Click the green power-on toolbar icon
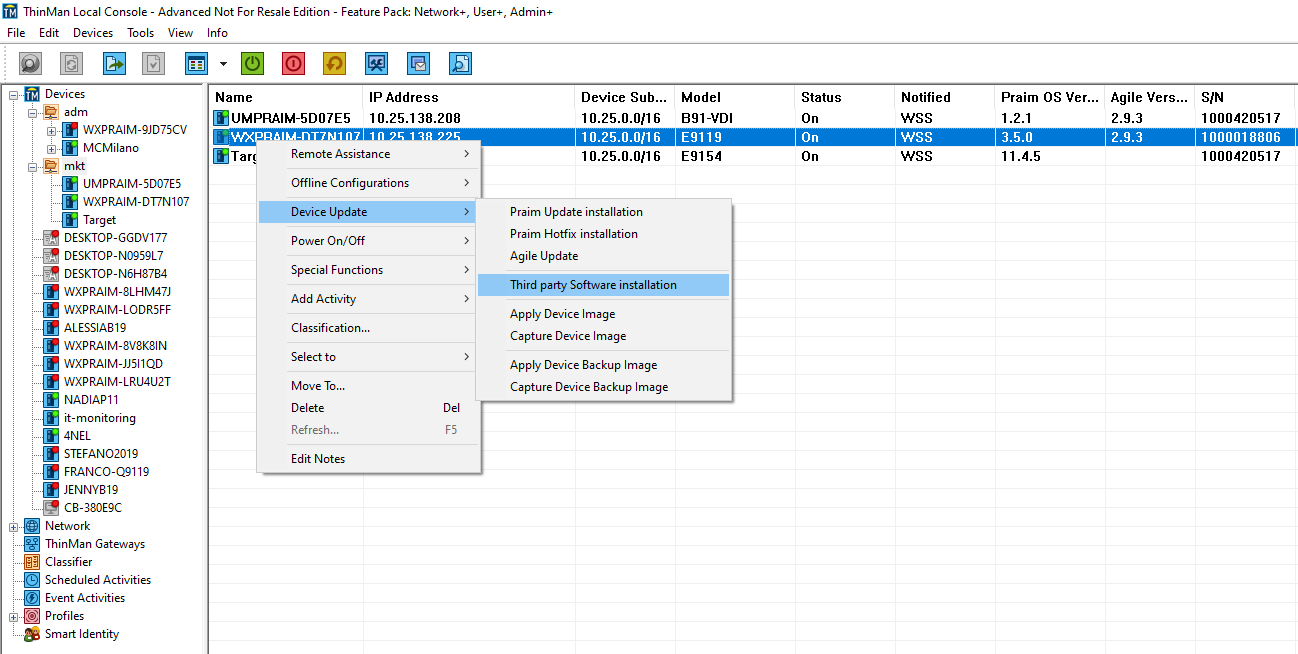 253,64
